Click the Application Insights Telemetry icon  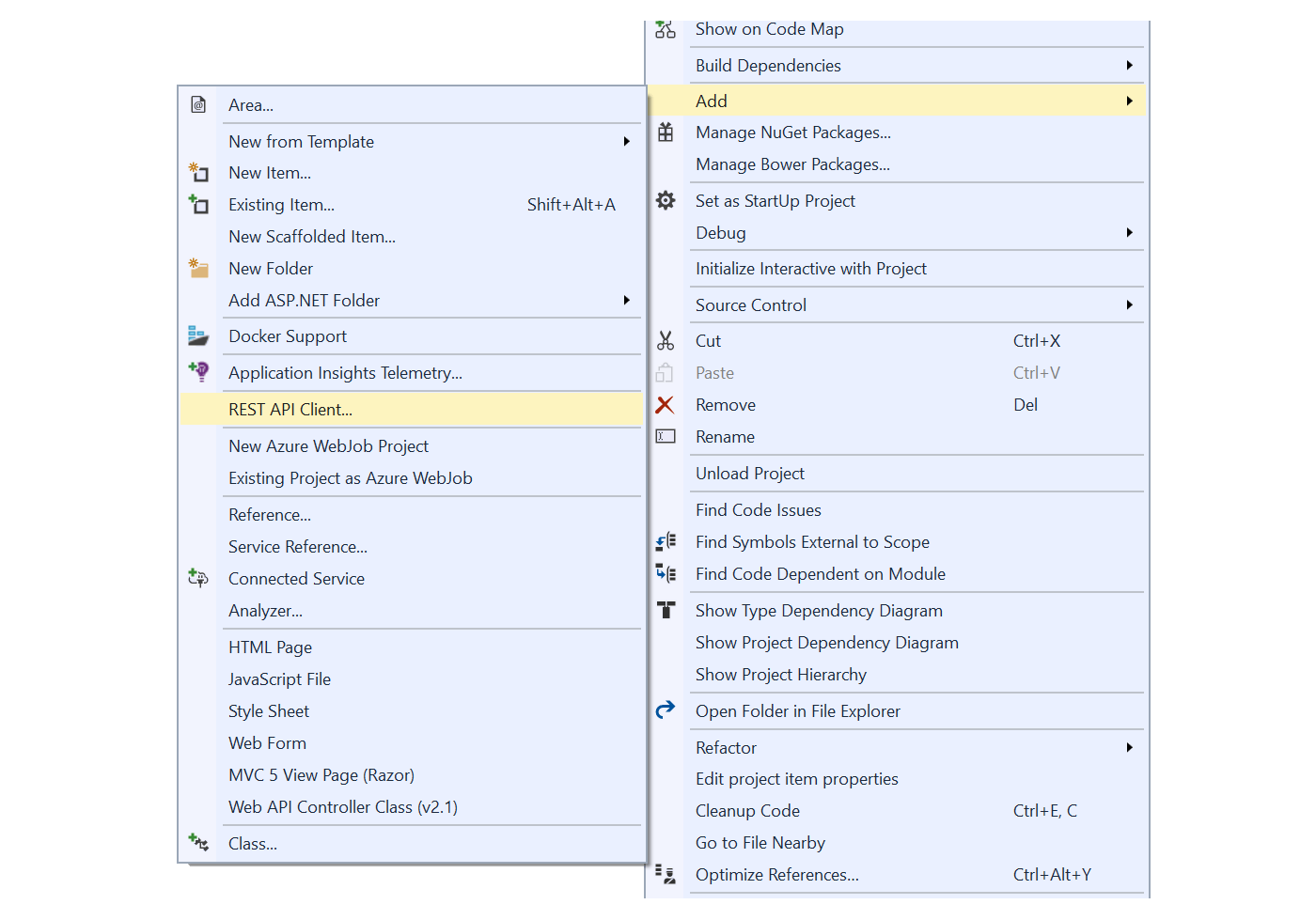tap(198, 372)
